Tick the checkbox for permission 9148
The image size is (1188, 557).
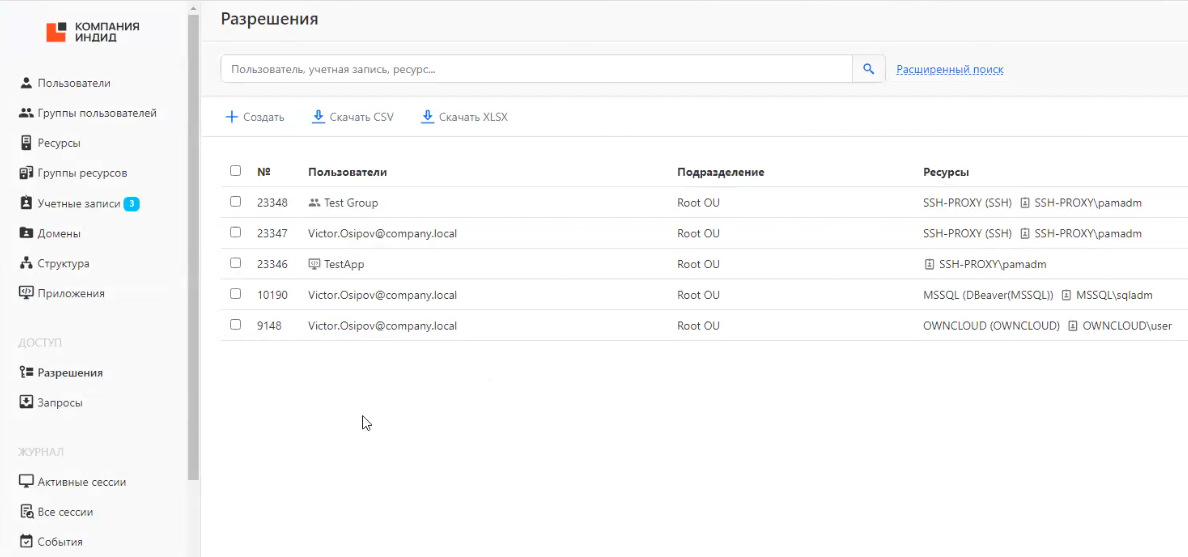[x=236, y=325]
